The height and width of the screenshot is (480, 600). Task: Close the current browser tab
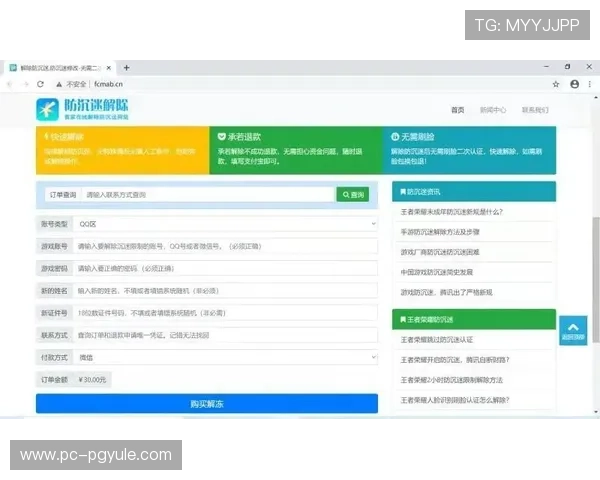click(109, 68)
